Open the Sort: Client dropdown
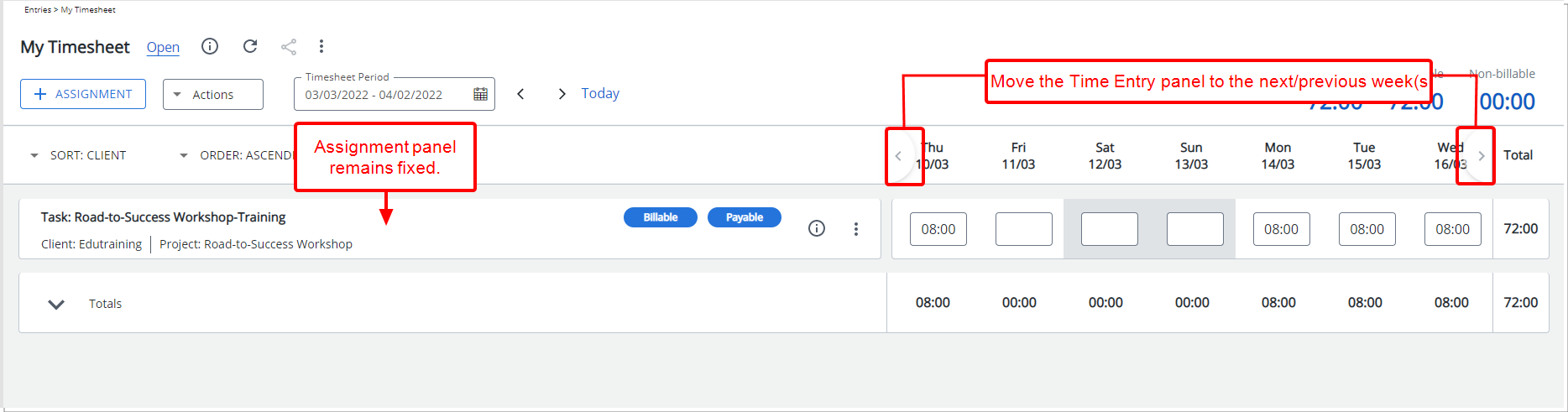Image resolution: width=1568 pixels, height=412 pixels. [78, 155]
